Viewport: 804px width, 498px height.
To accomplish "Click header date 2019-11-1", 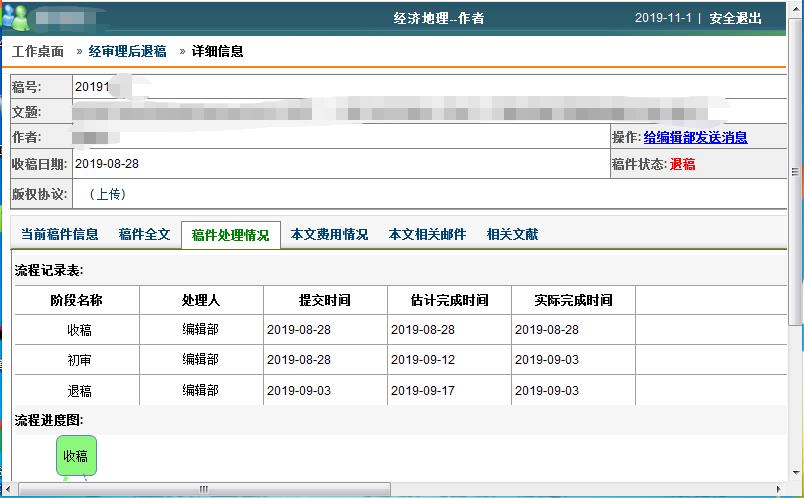I will (664, 18).
